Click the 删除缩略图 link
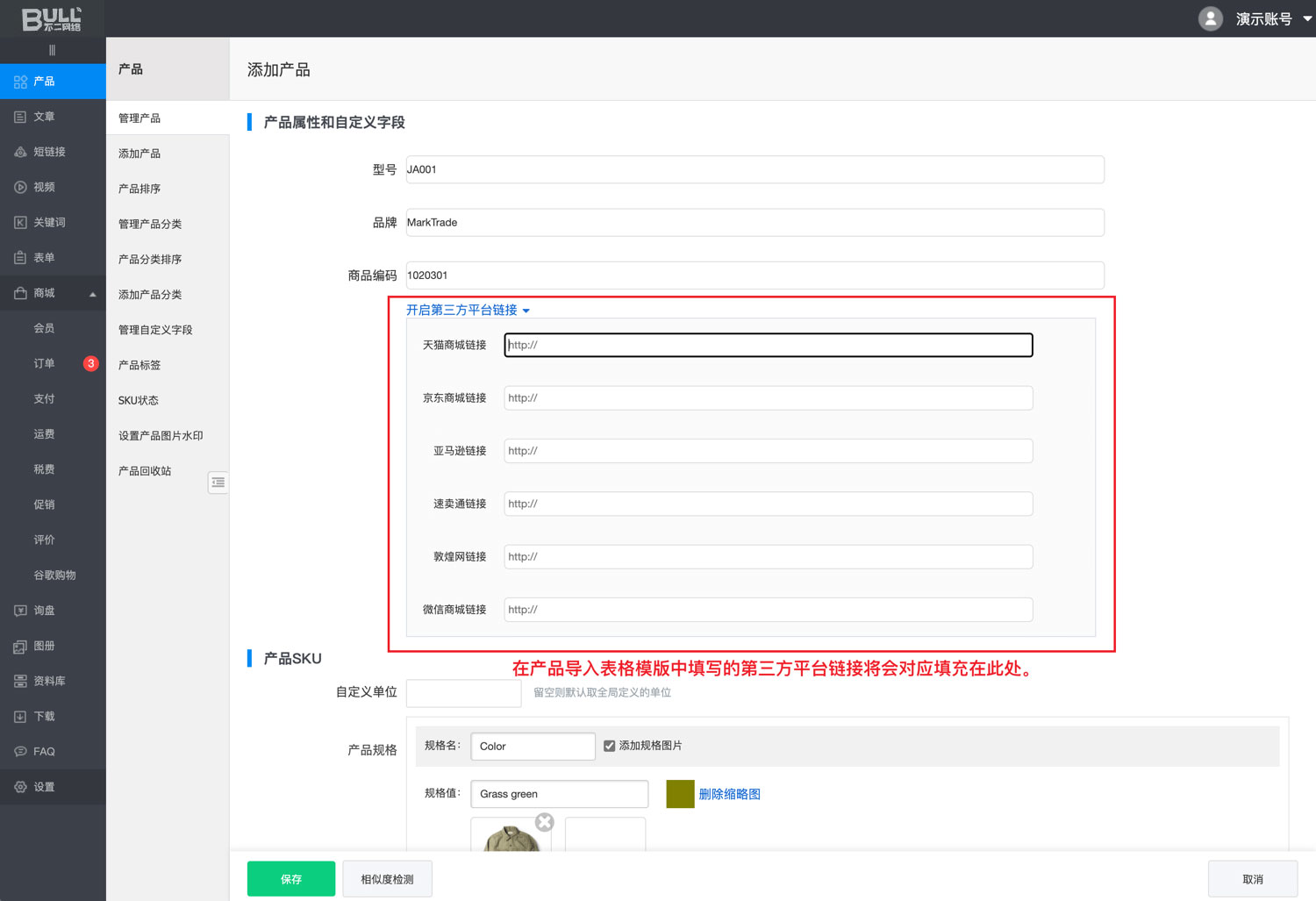This screenshot has width=1316, height=901. point(729,794)
